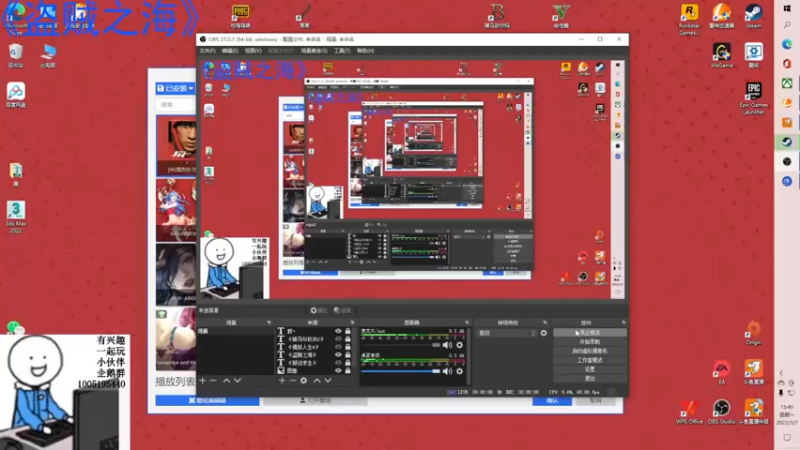Viewport: 800px width, 450px height.
Task: Click the transition selector up/down arrows
Action: tap(533, 333)
